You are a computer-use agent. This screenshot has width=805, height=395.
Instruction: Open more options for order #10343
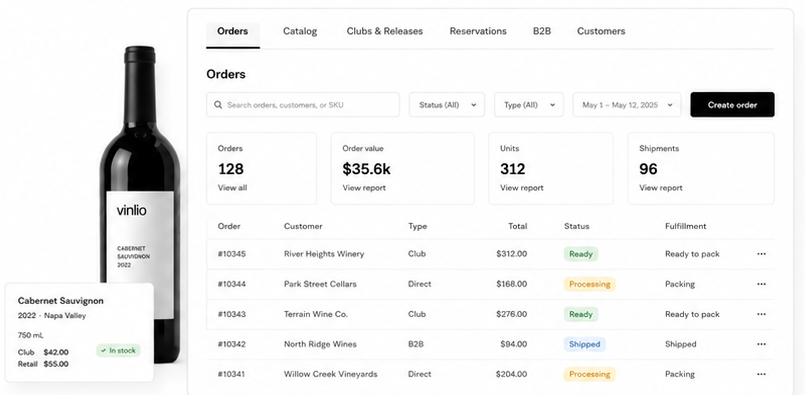click(x=761, y=314)
